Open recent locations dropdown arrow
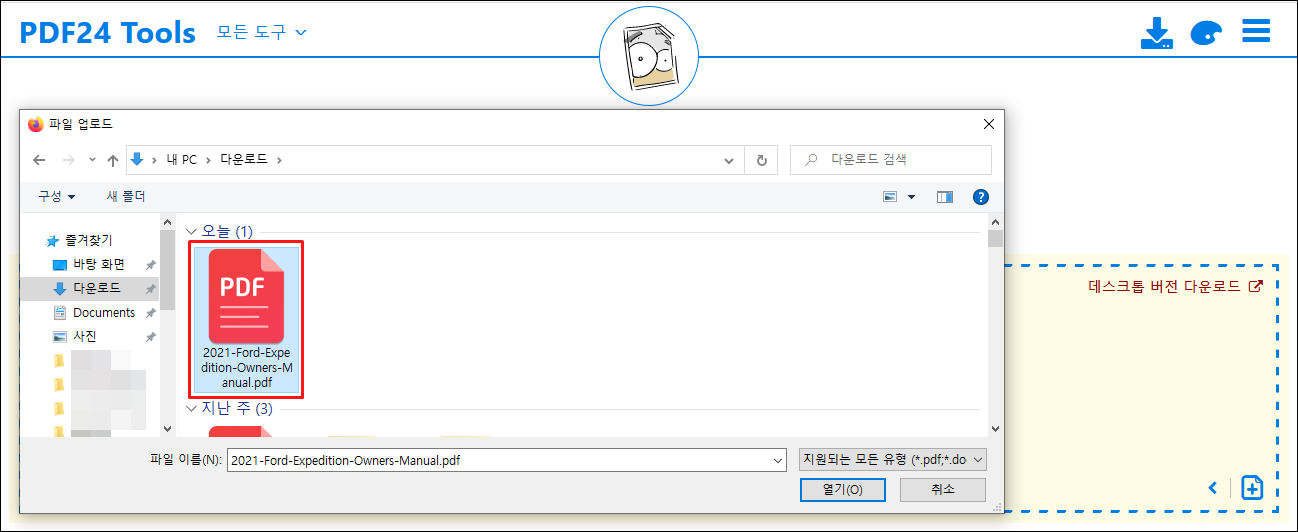The image size is (1298, 532). 92,160
